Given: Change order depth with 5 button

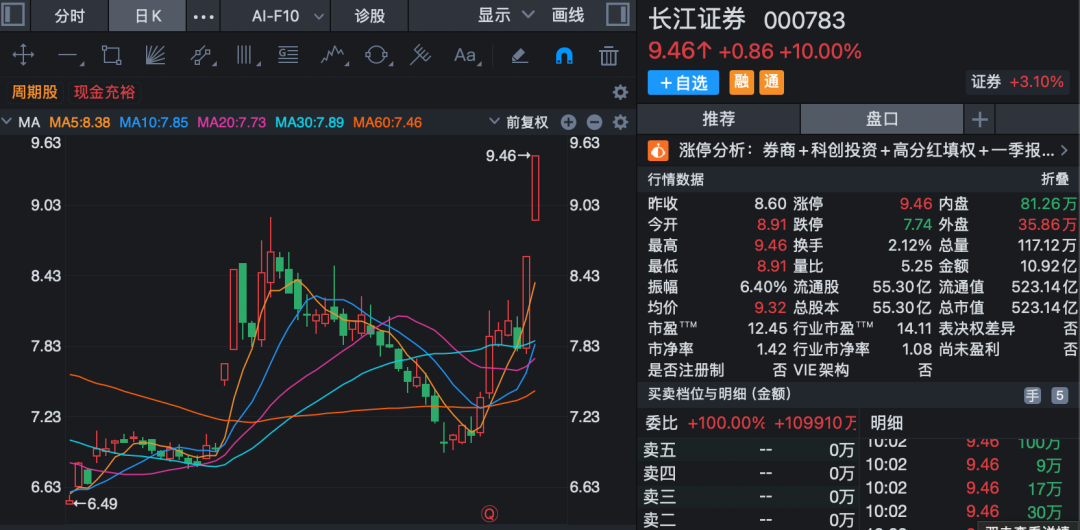Looking at the screenshot, I should click(x=1059, y=396).
